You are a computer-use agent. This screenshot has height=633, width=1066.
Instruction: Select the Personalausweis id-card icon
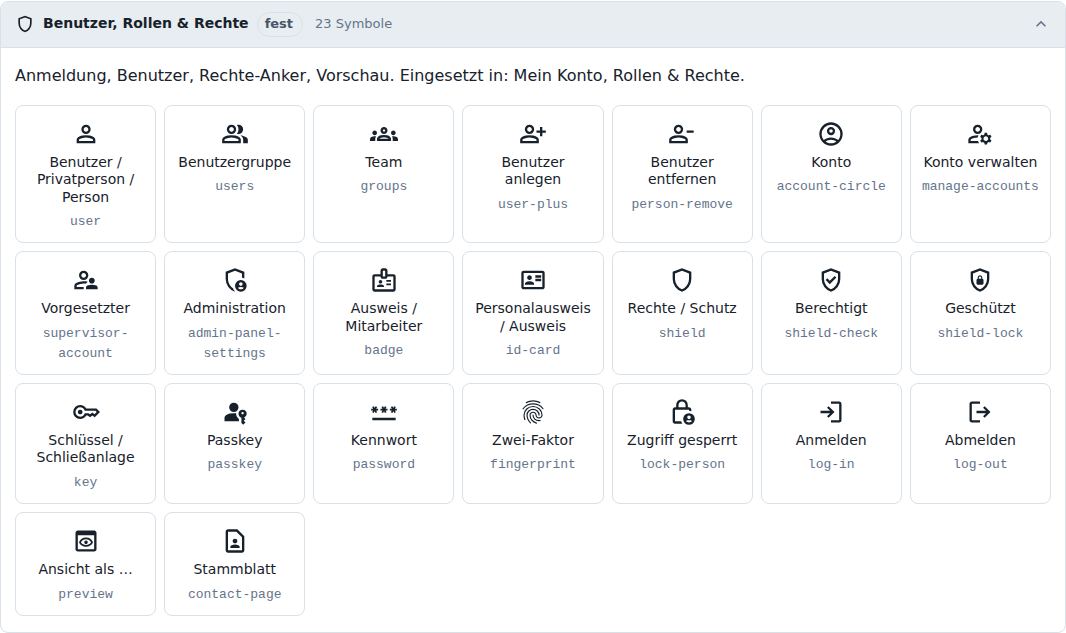533,280
